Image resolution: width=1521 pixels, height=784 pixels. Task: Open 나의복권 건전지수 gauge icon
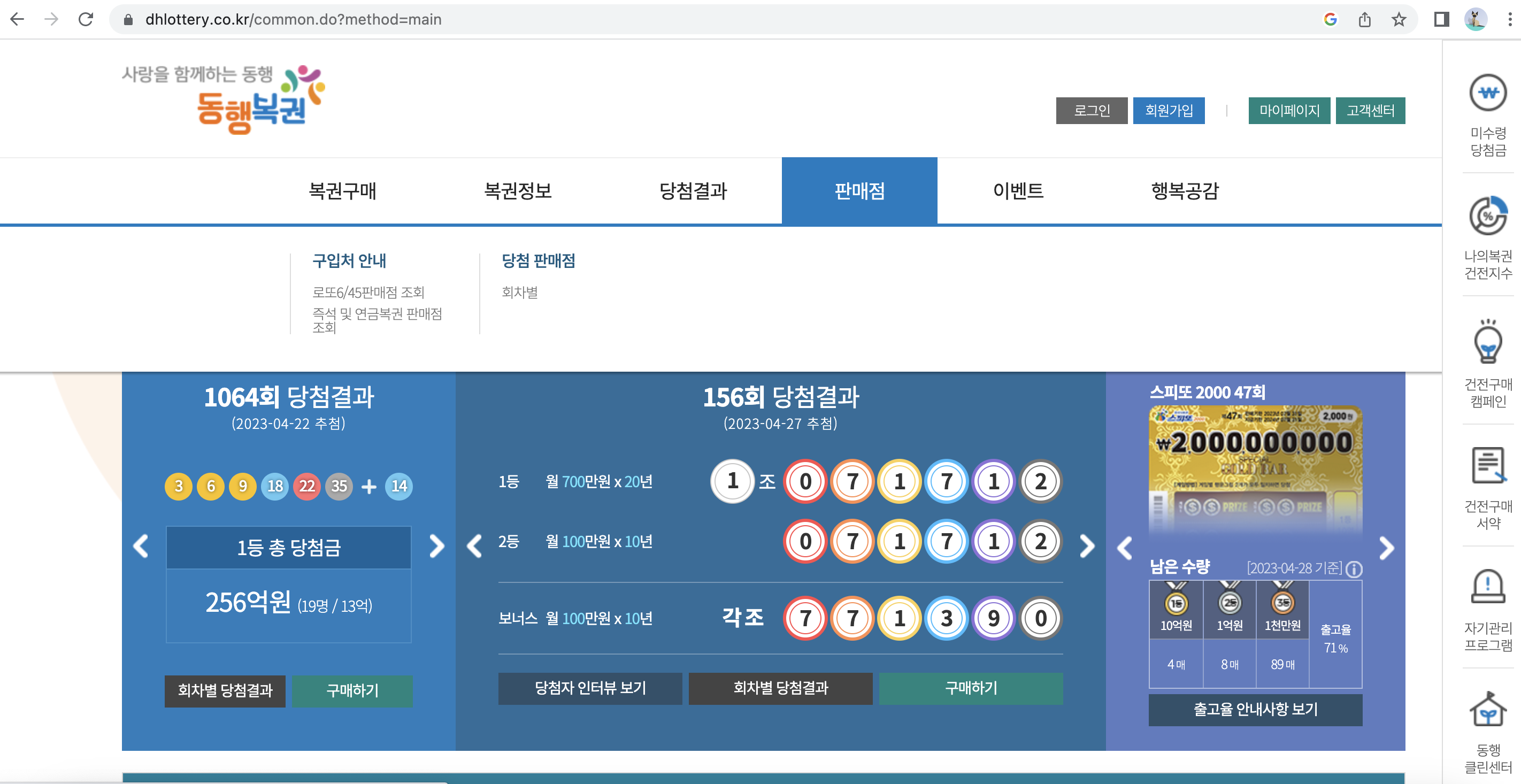tap(1487, 216)
